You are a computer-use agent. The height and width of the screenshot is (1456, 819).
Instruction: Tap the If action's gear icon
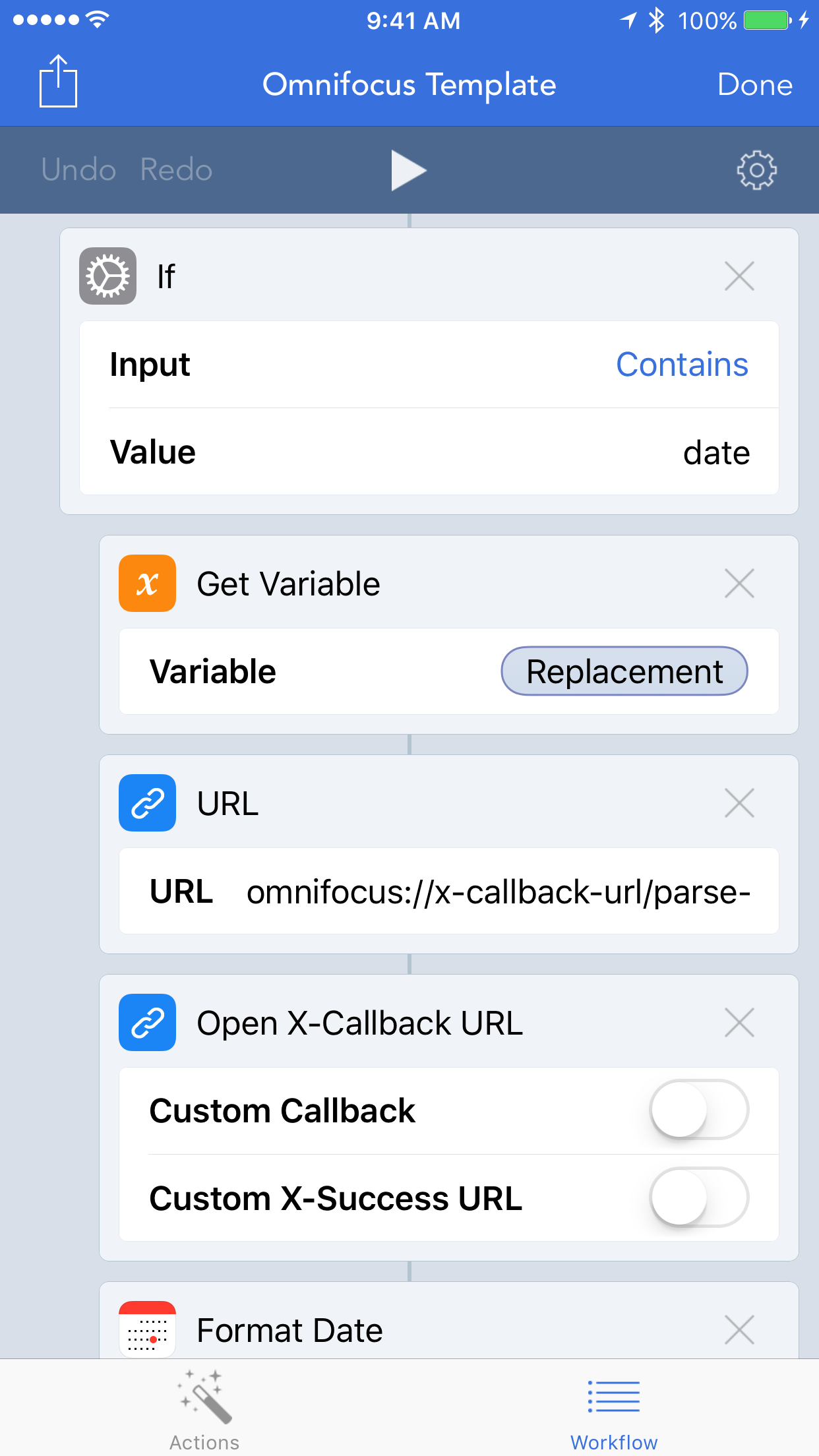(107, 276)
